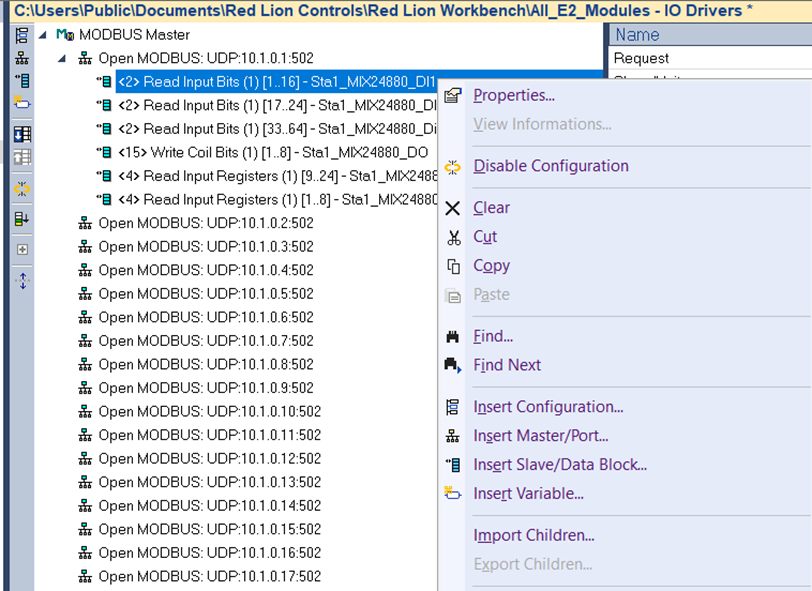Choose Disable Configuration in the context menu
Image resolution: width=812 pixels, height=591 pixels.
point(551,166)
